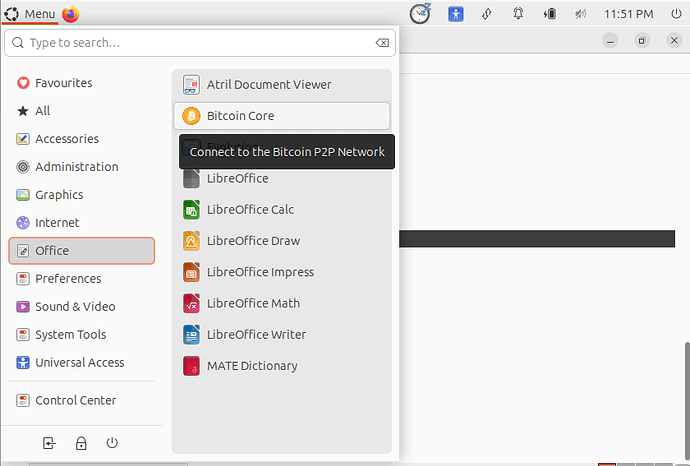Click the network connection indicator
The image size is (690, 466).
tap(487, 14)
